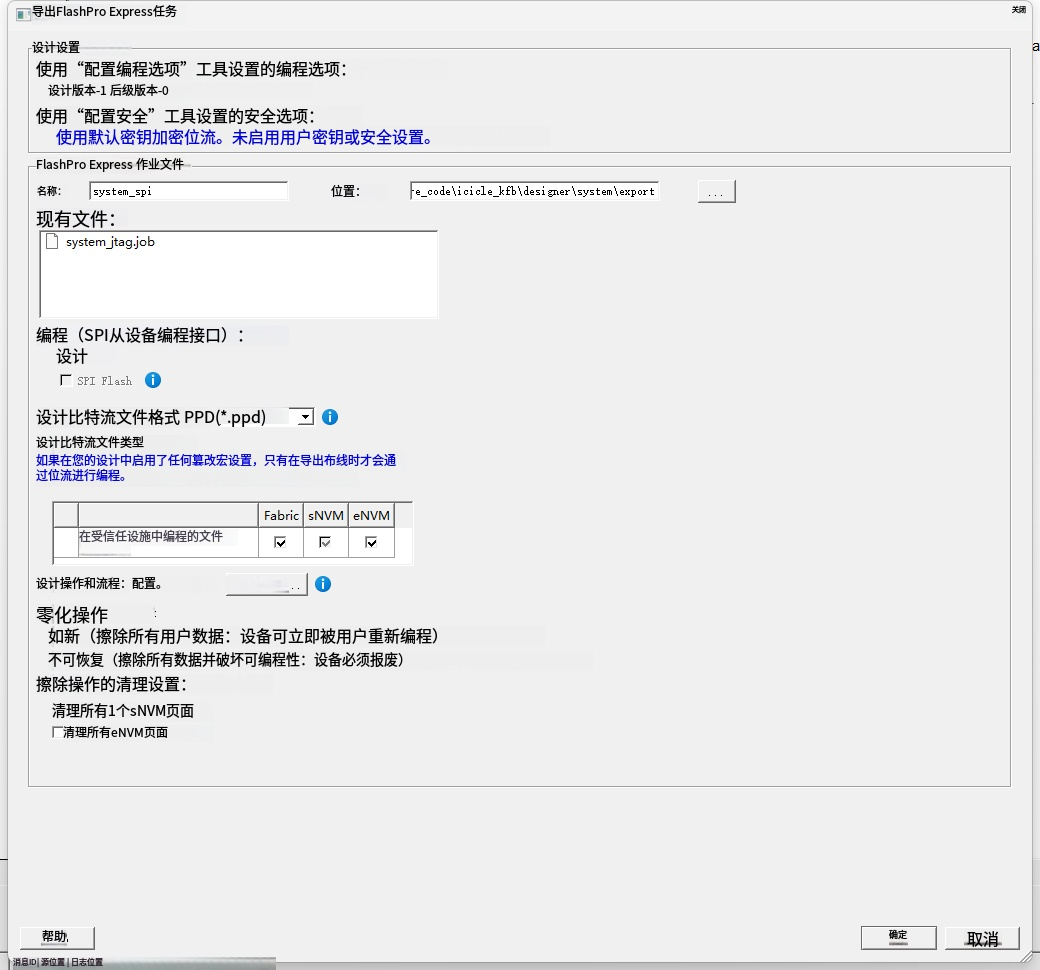The image size is (1040, 970).
Task: Click the browse location ellipsis button
Action: [716, 192]
